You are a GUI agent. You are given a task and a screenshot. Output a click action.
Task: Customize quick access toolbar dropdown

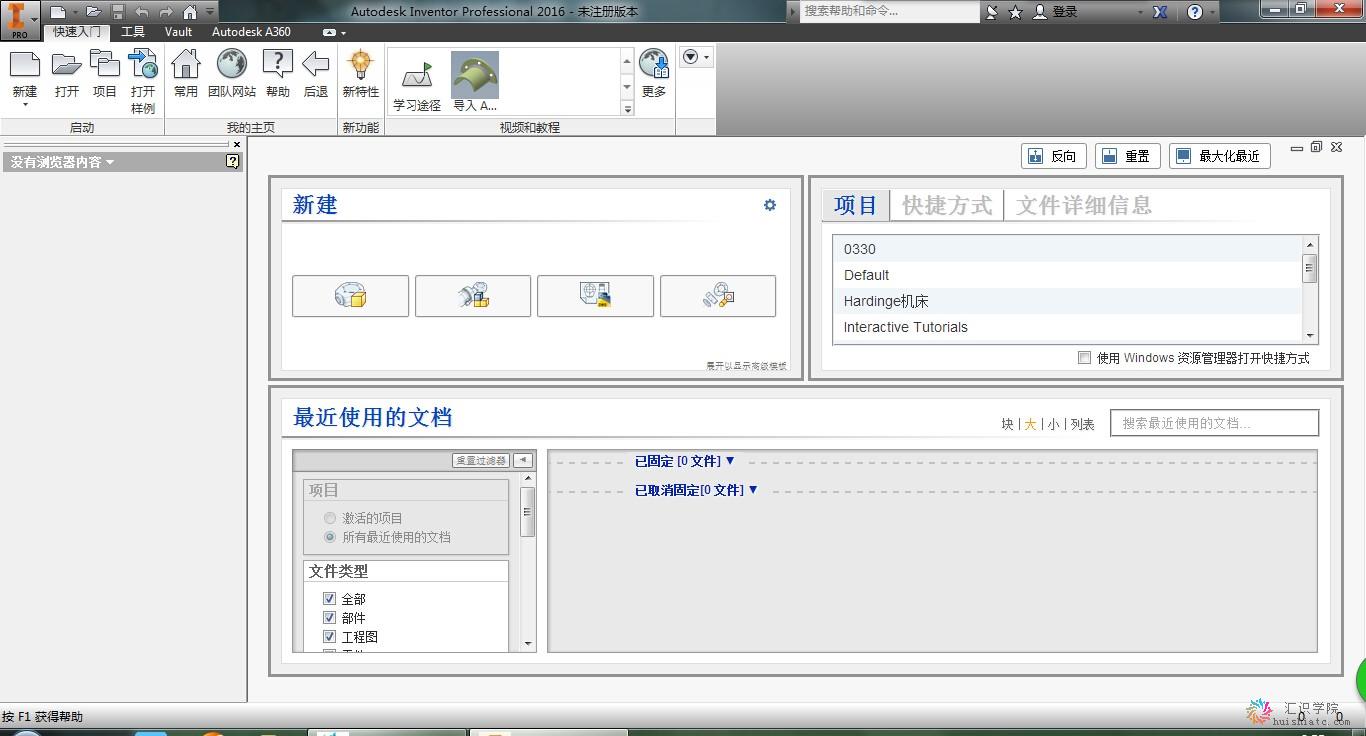coord(210,12)
